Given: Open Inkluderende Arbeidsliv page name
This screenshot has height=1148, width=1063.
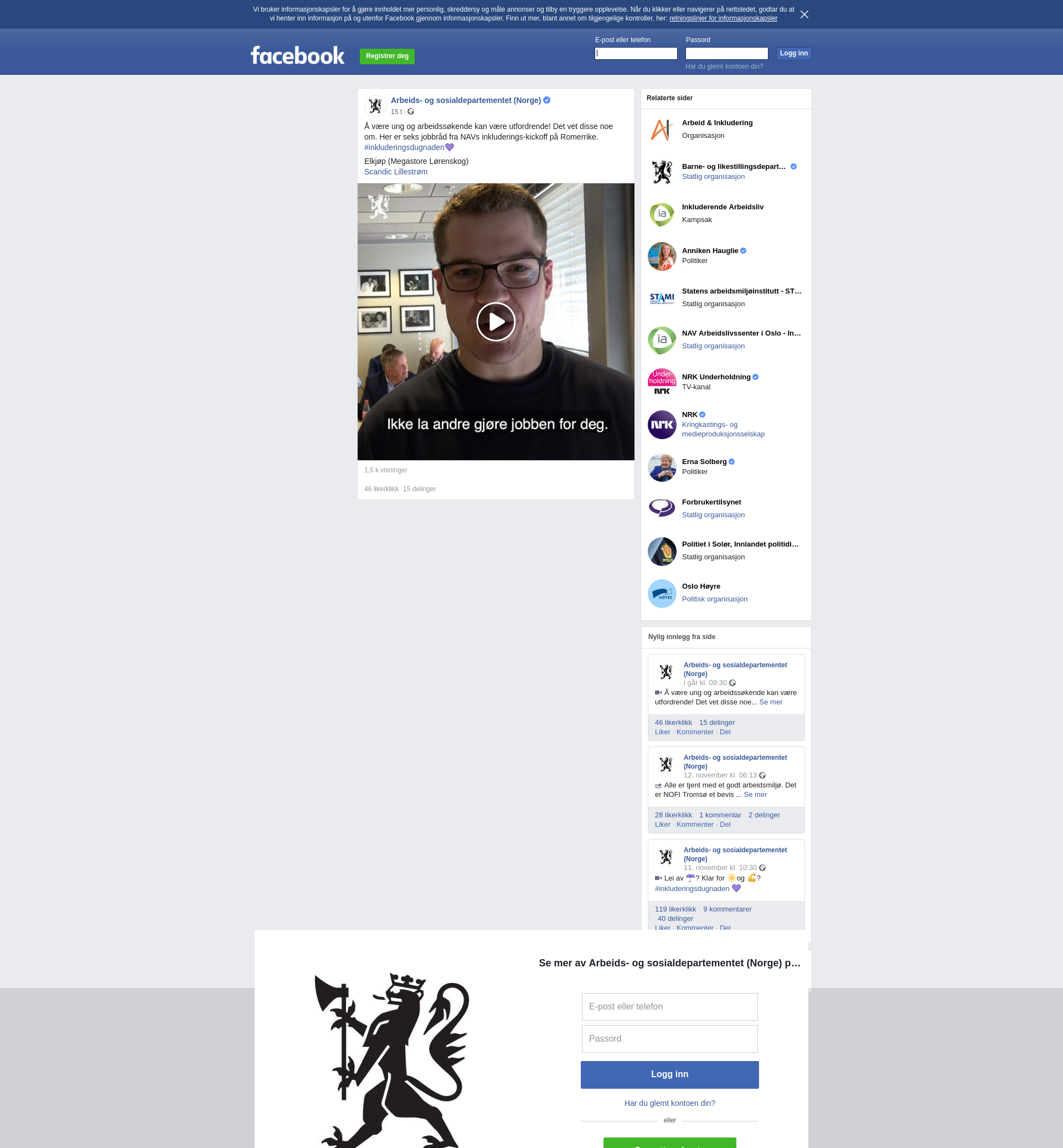Looking at the screenshot, I should (x=723, y=207).
